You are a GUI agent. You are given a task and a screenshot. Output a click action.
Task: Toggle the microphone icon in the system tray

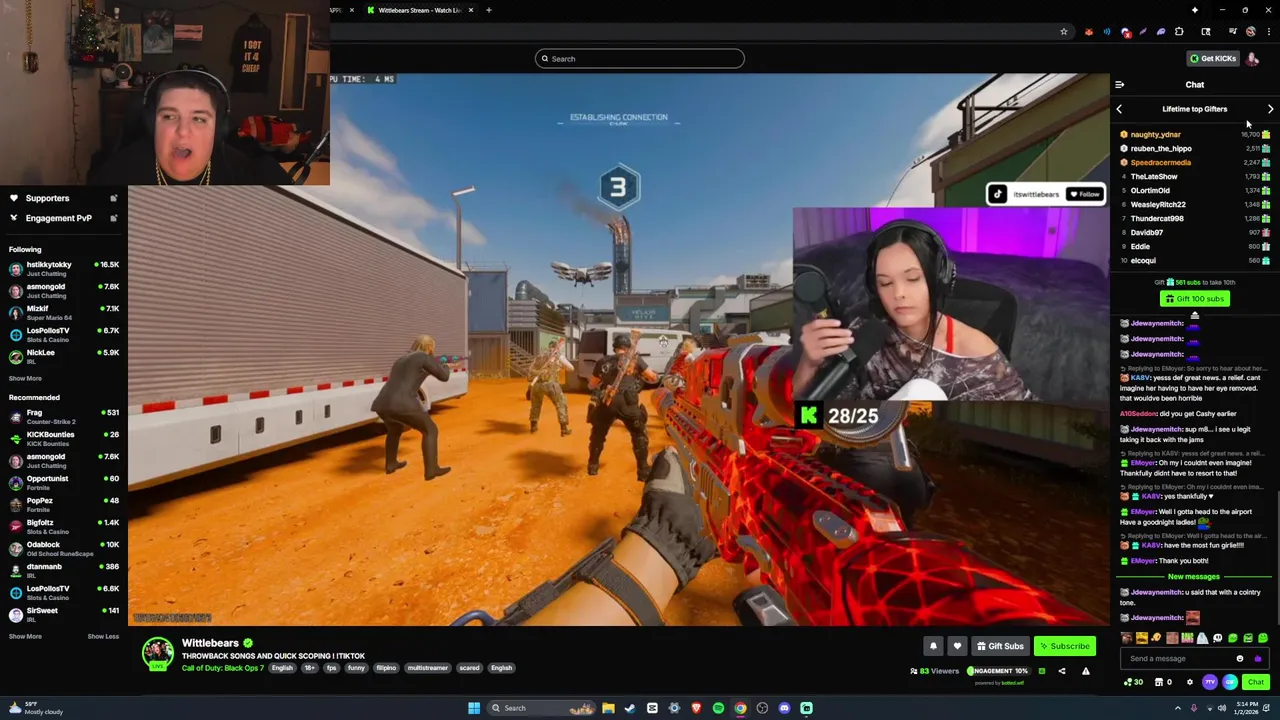click(1194, 708)
